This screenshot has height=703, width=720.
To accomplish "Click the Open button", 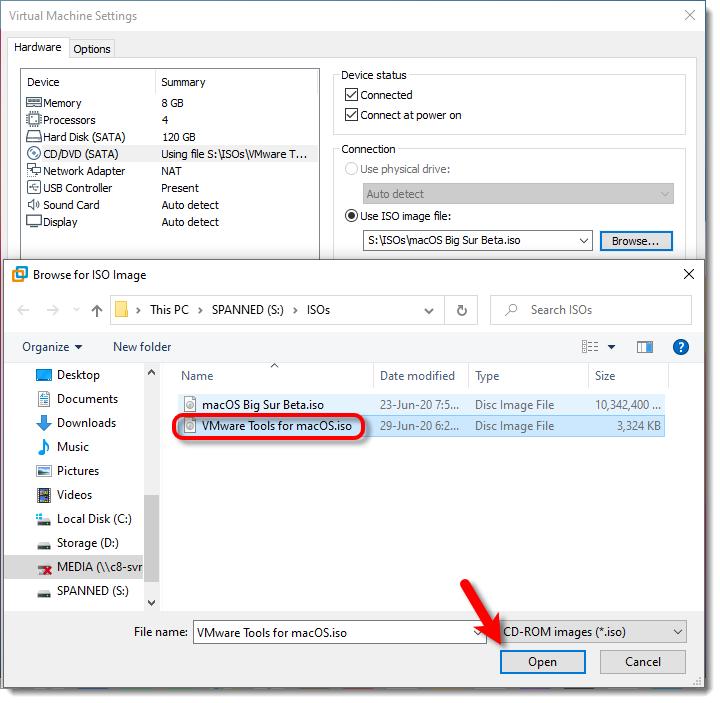I will (x=542, y=662).
